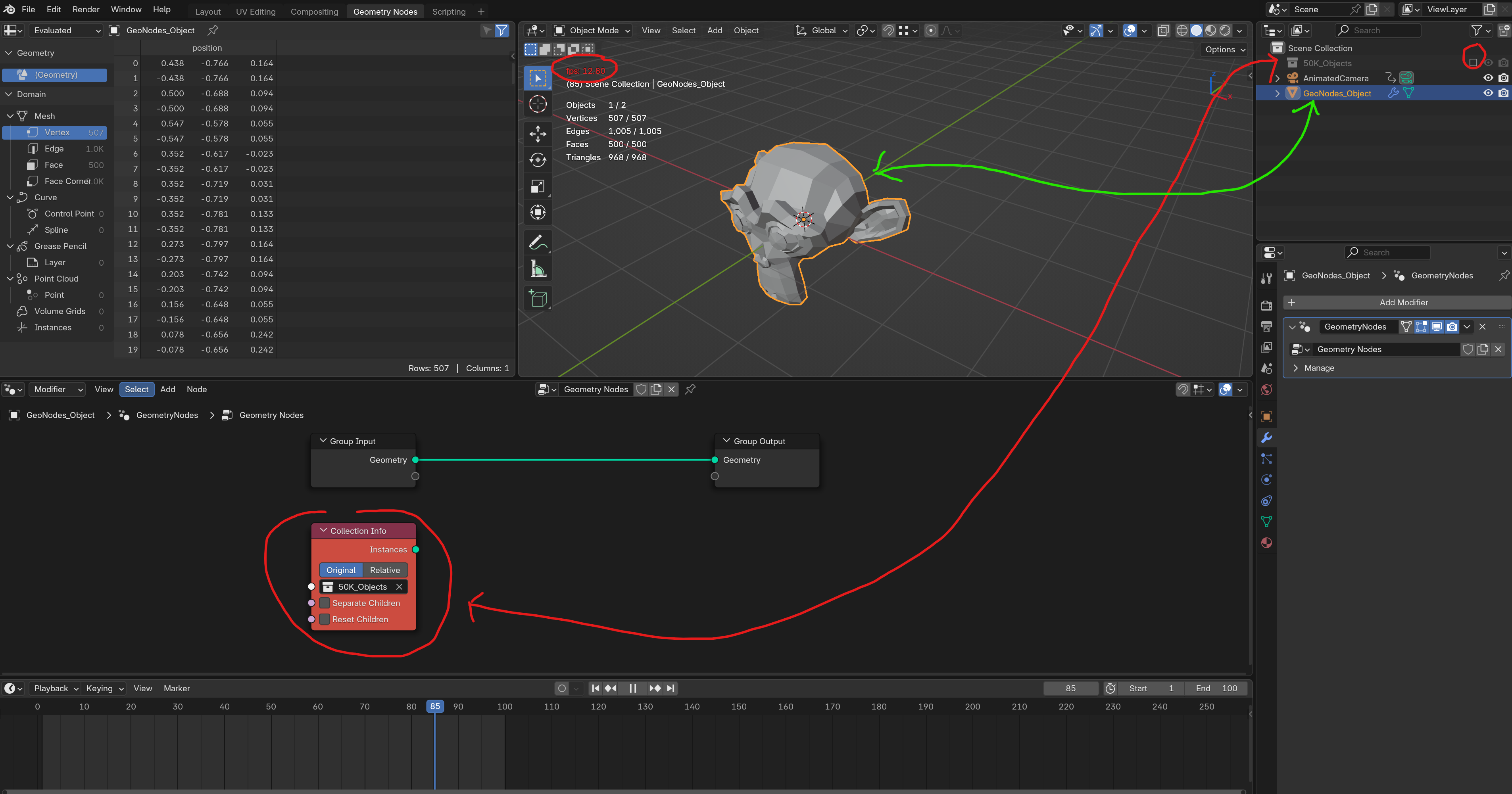
Task: Switch to the UV Editing workspace tab
Action: (x=256, y=12)
